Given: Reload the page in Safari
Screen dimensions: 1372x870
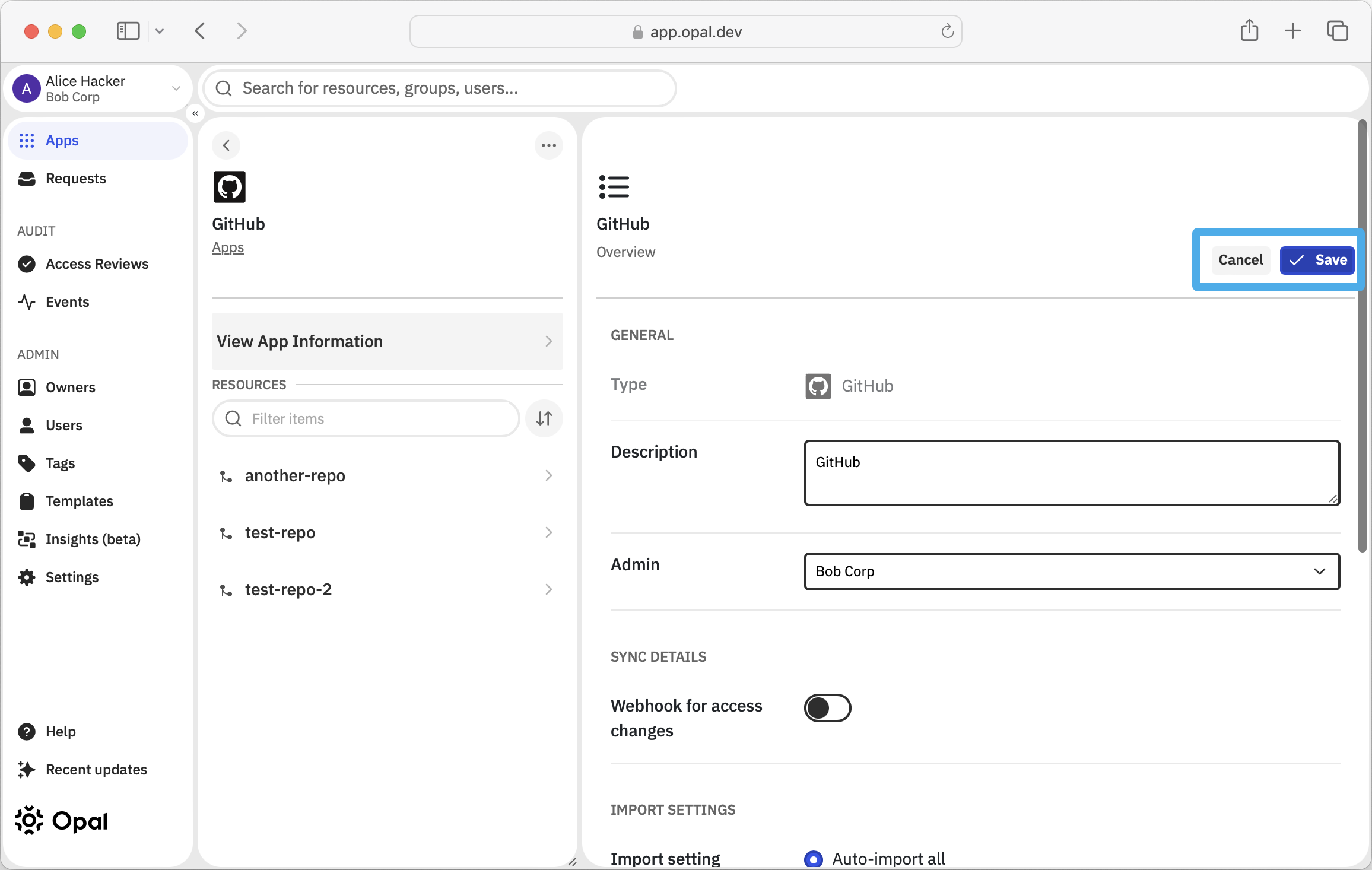Looking at the screenshot, I should pos(948,31).
